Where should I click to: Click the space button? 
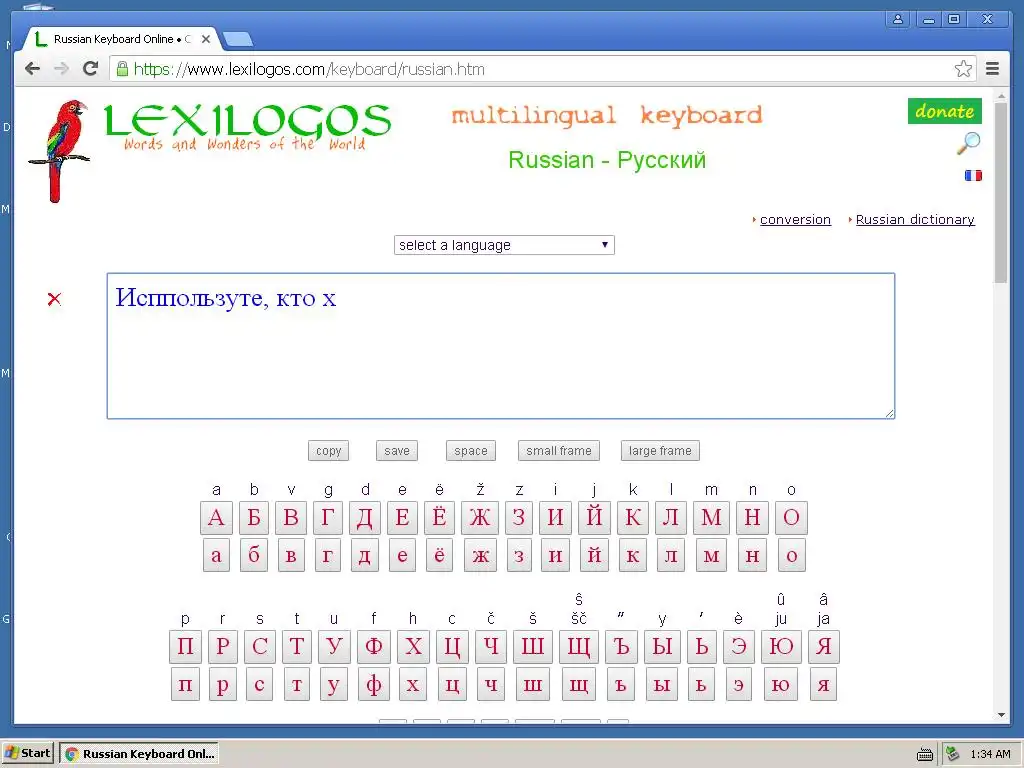coord(471,451)
